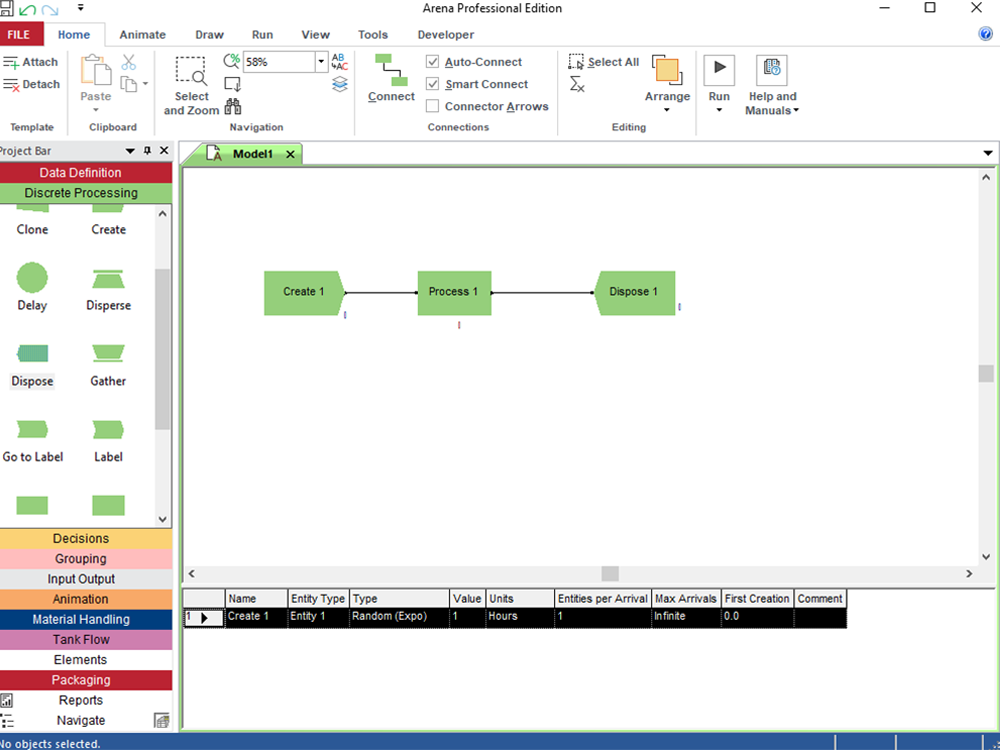Select the Delay module icon
The width and height of the screenshot is (1000, 750).
[32, 278]
